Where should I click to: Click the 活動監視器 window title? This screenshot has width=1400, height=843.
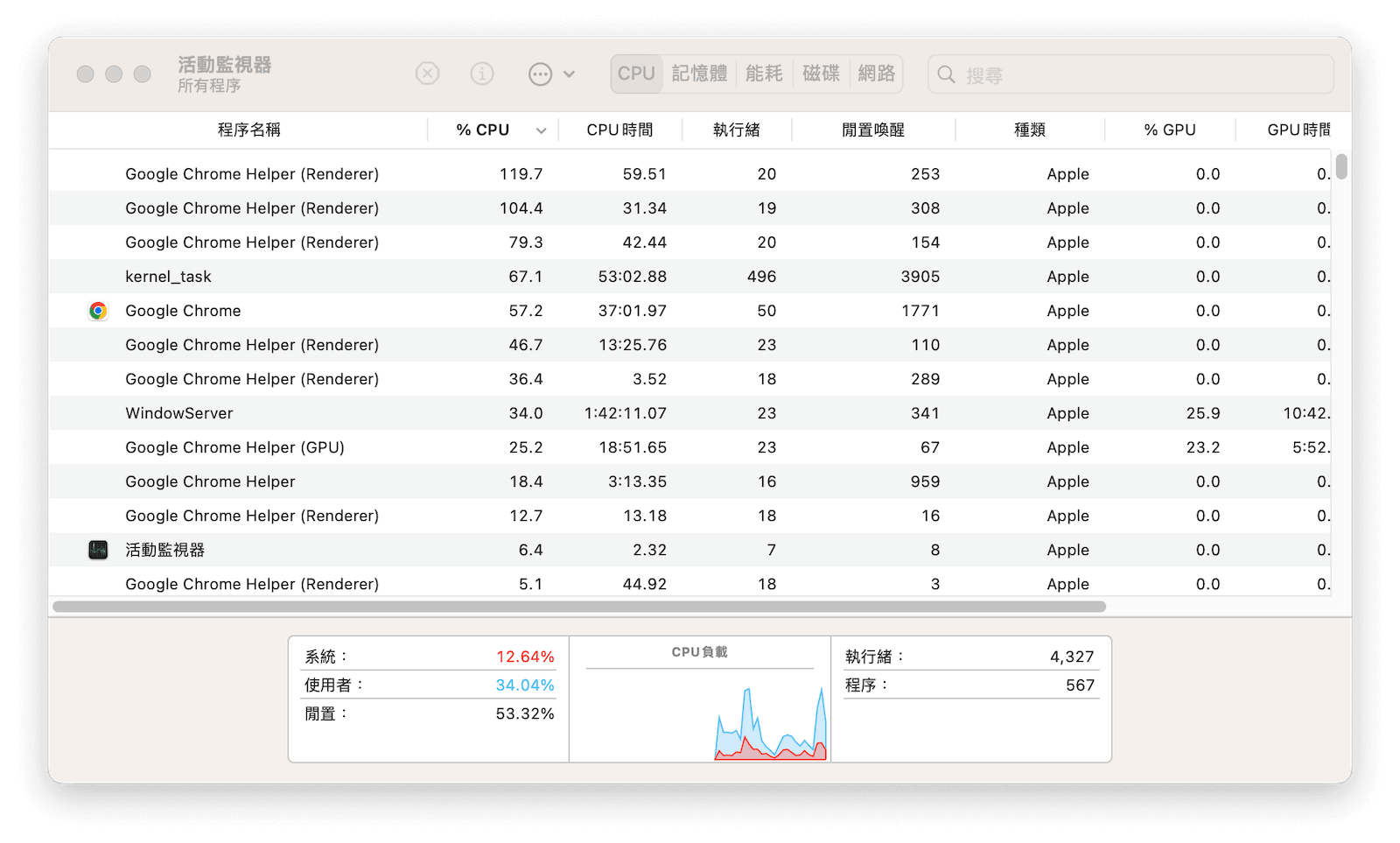pyautogui.click(x=225, y=65)
